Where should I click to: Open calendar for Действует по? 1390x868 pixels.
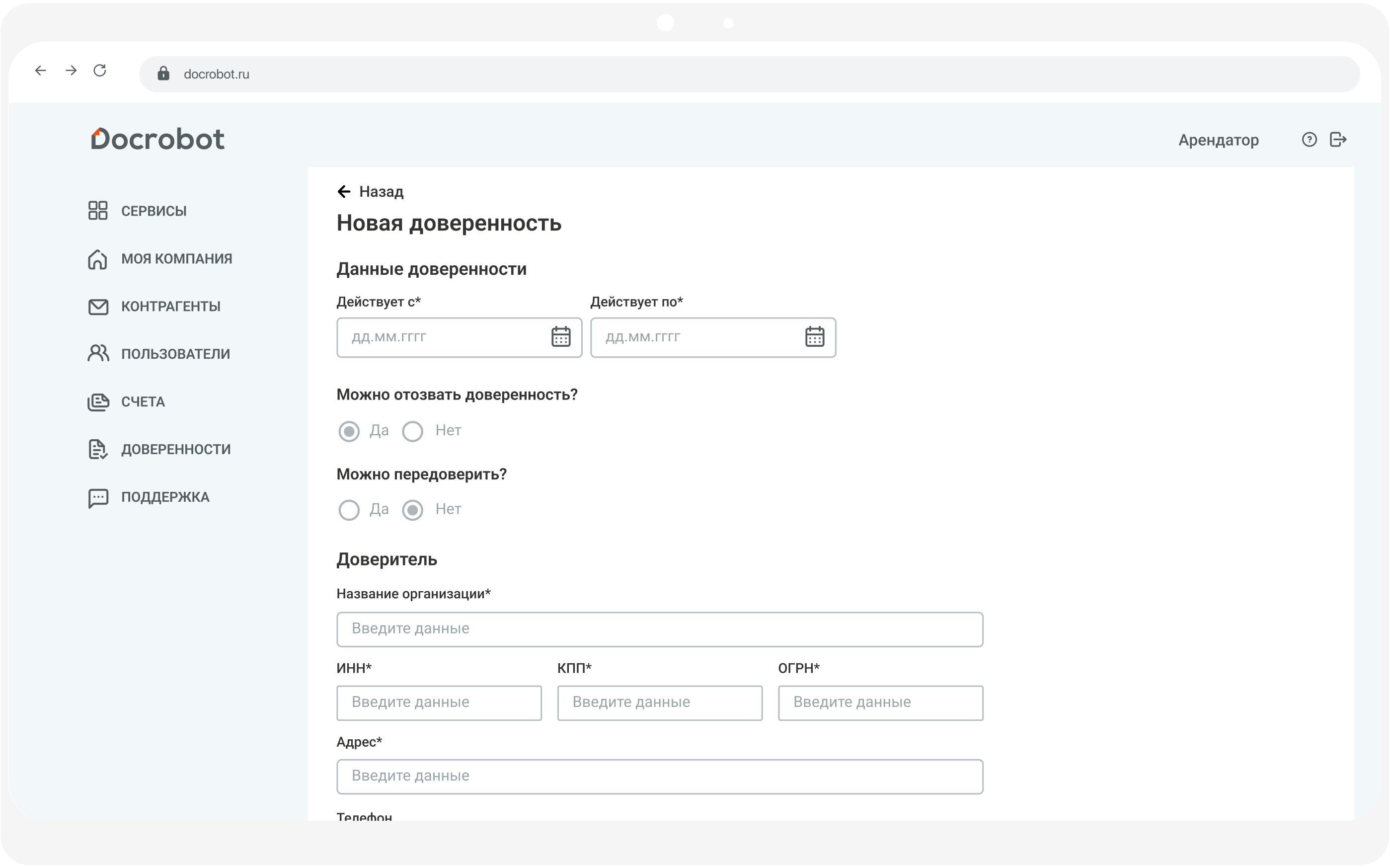point(814,337)
